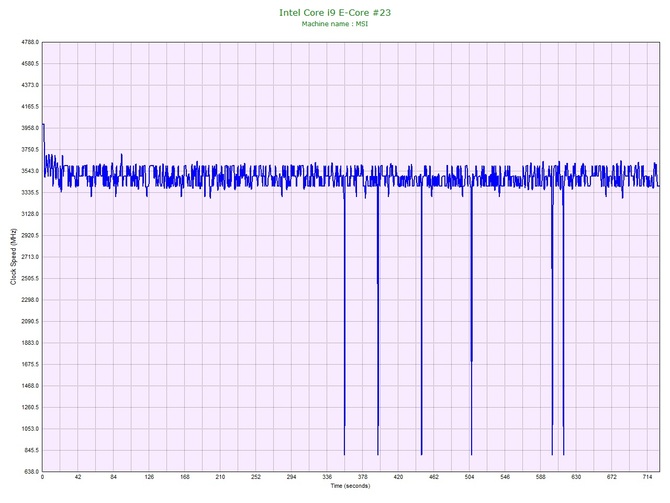670x503 pixels.
Task: Click the 210 x-axis tick label
Action: tap(220, 477)
